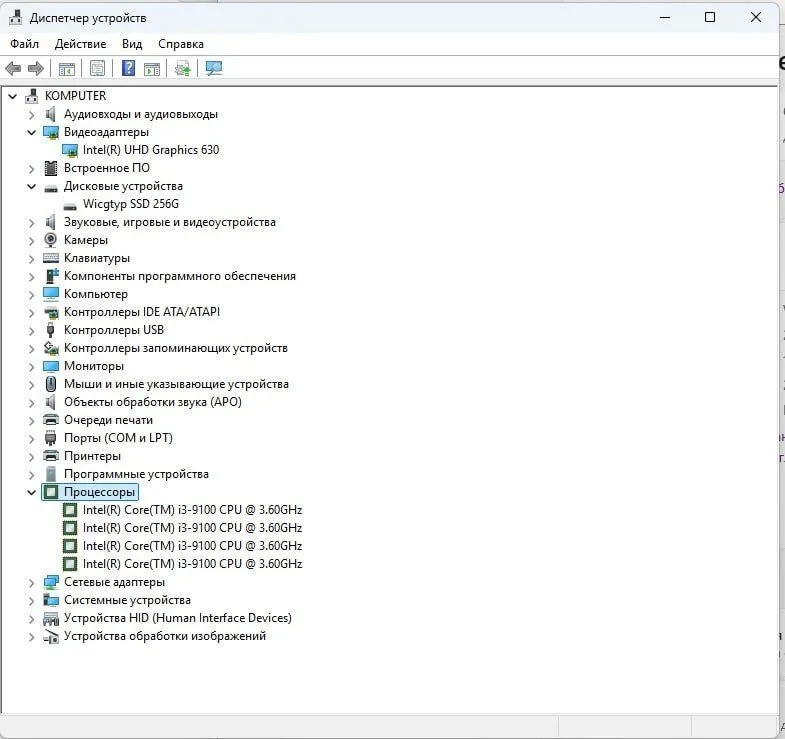Minimize the Device Manager window
The height and width of the screenshot is (739, 785).
665,18
